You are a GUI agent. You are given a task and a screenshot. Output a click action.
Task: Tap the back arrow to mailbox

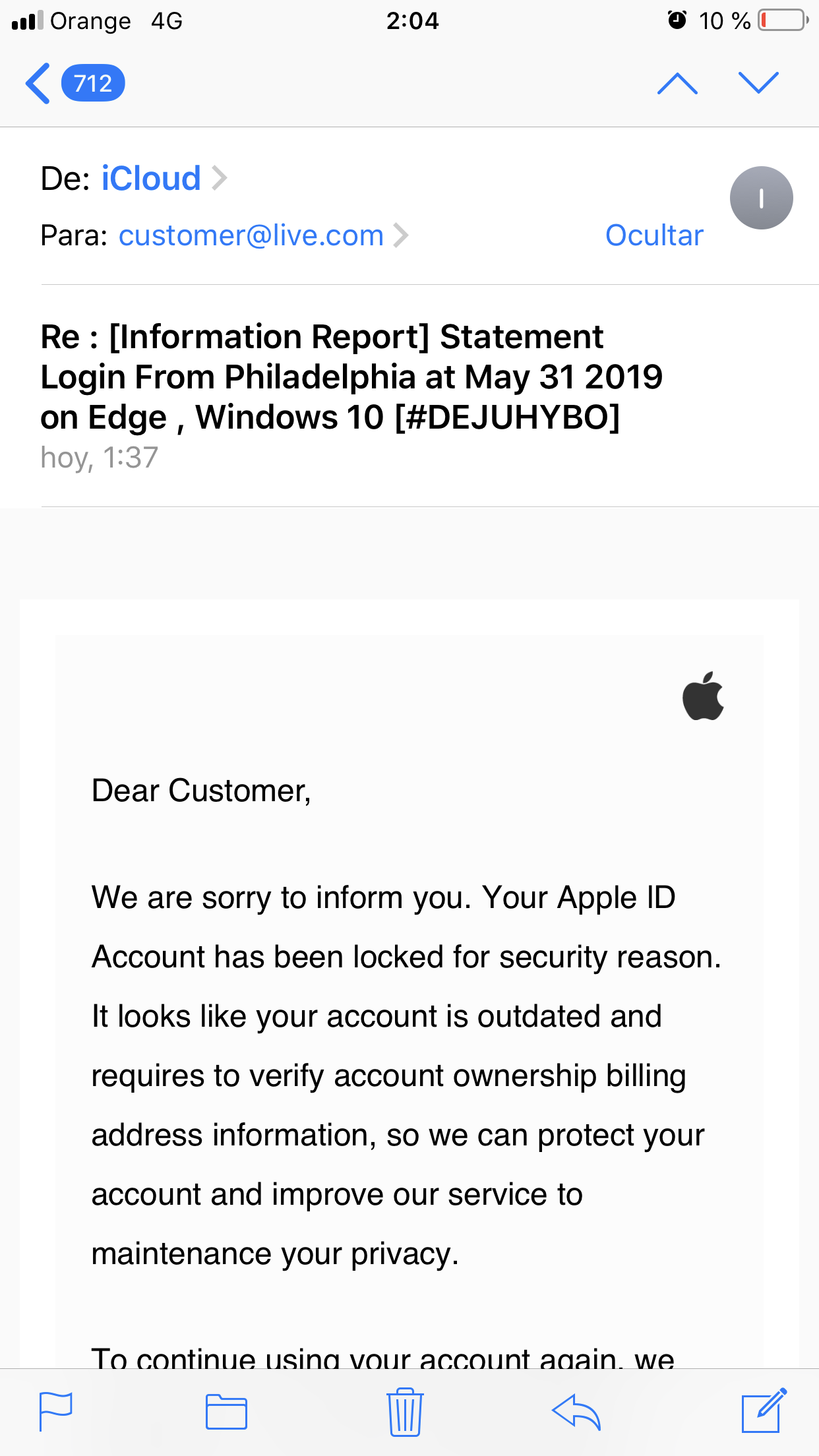point(38,84)
